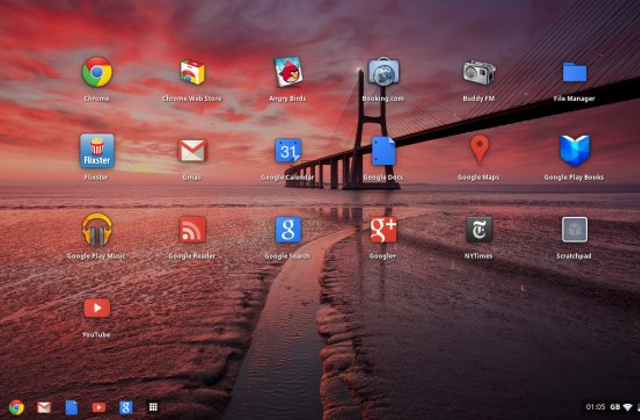The height and width of the screenshot is (420, 640).
Task: Open Google Play Books app
Action: 574,151
